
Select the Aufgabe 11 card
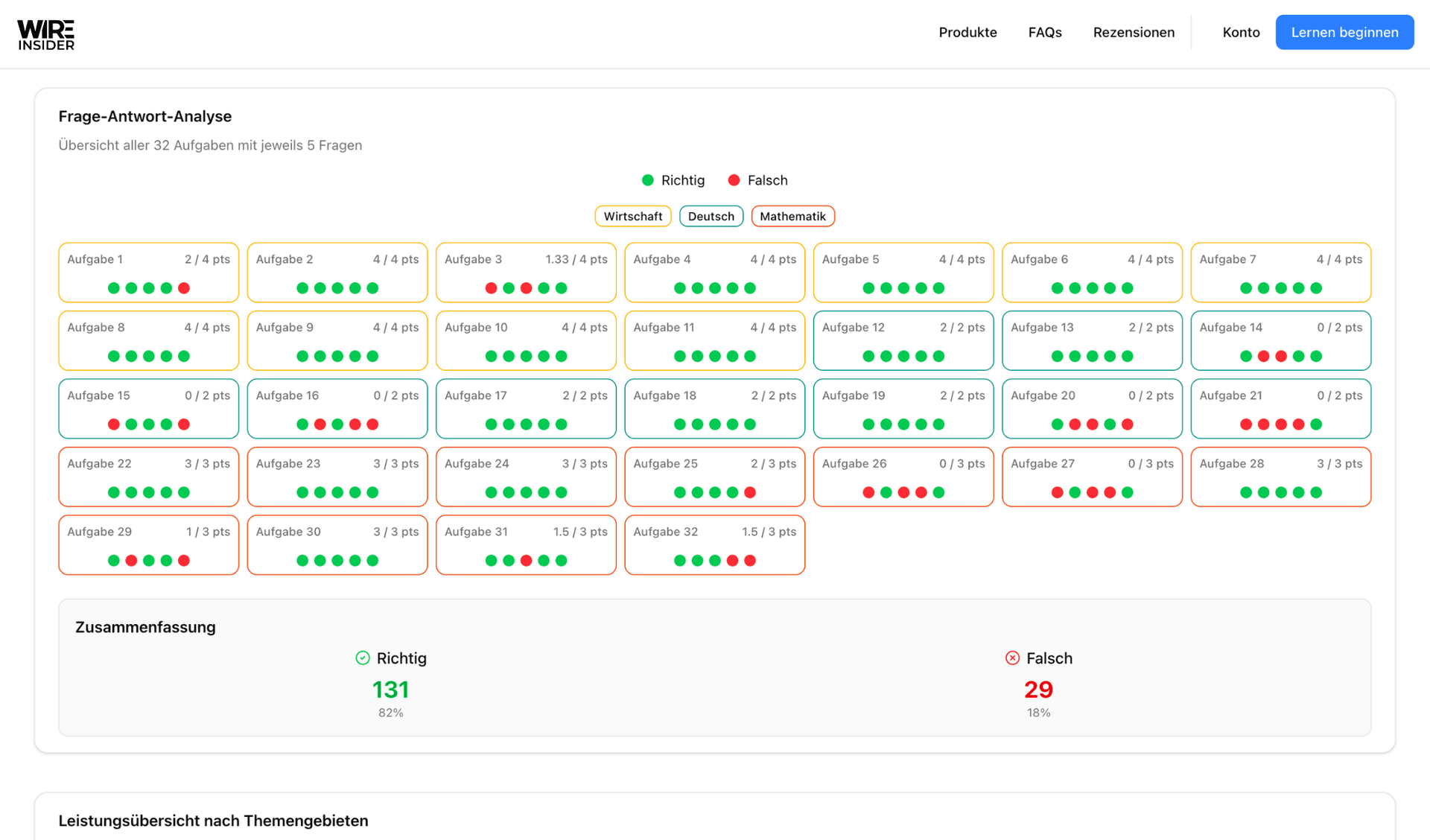pos(715,340)
